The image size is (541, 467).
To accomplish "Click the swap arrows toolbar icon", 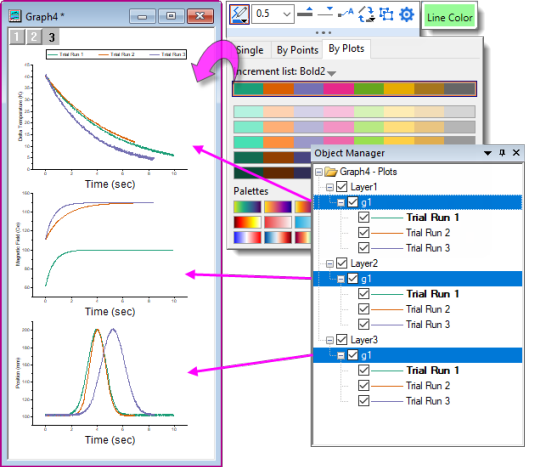I will pos(366,14).
